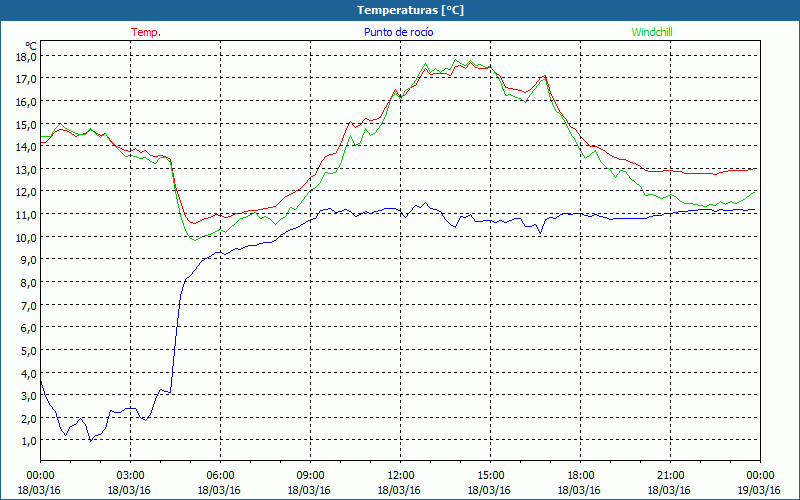The image size is (800, 500).
Task: Click the 06:00 time axis label
Action: click(x=220, y=475)
